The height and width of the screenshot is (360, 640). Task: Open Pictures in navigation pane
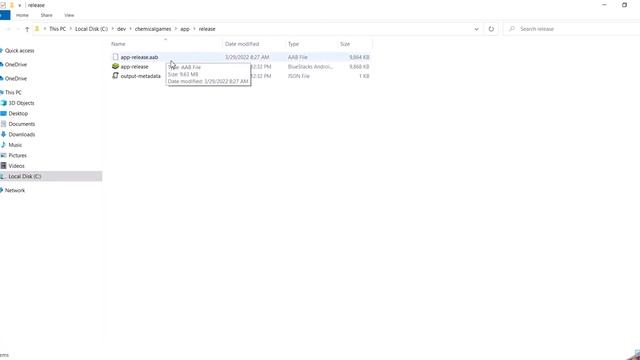click(x=18, y=156)
